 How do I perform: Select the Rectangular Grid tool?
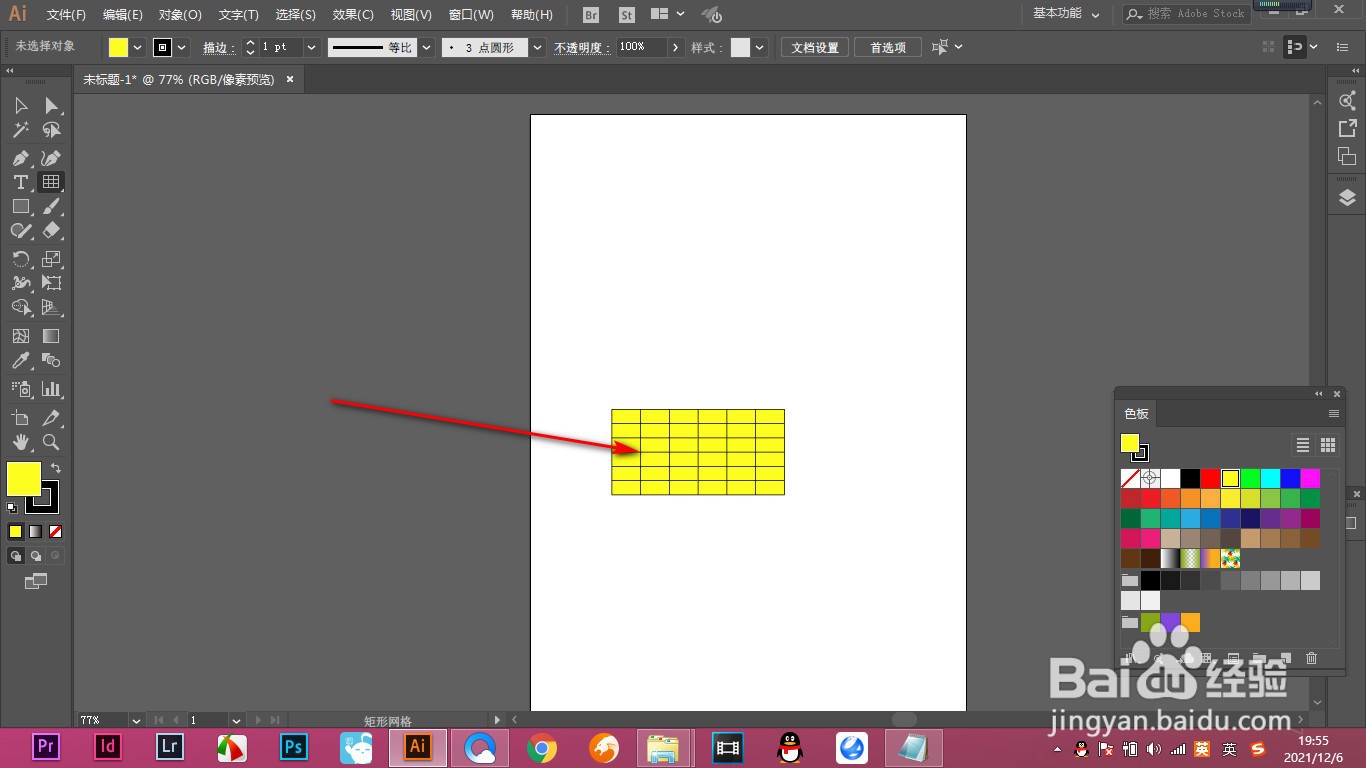tap(51, 182)
